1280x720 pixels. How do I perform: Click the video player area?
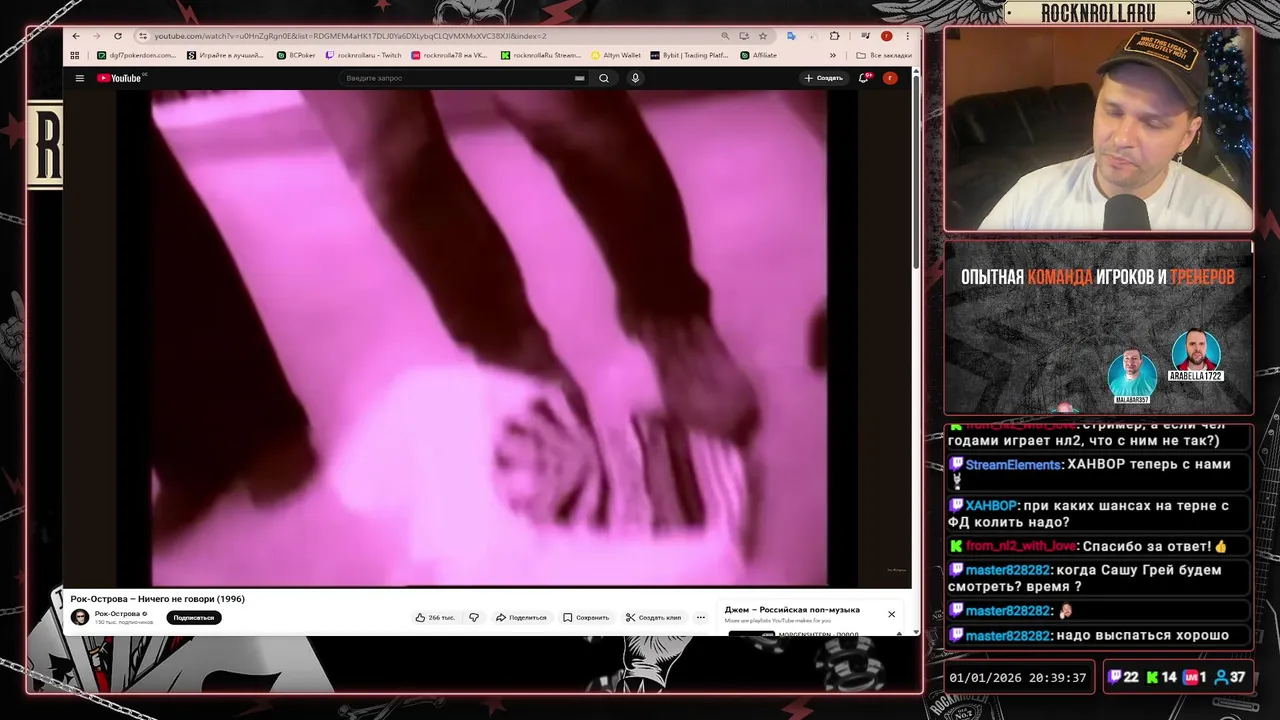point(489,338)
